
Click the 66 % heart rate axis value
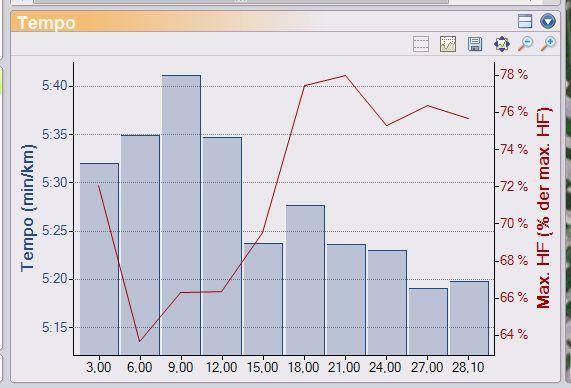tap(514, 297)
